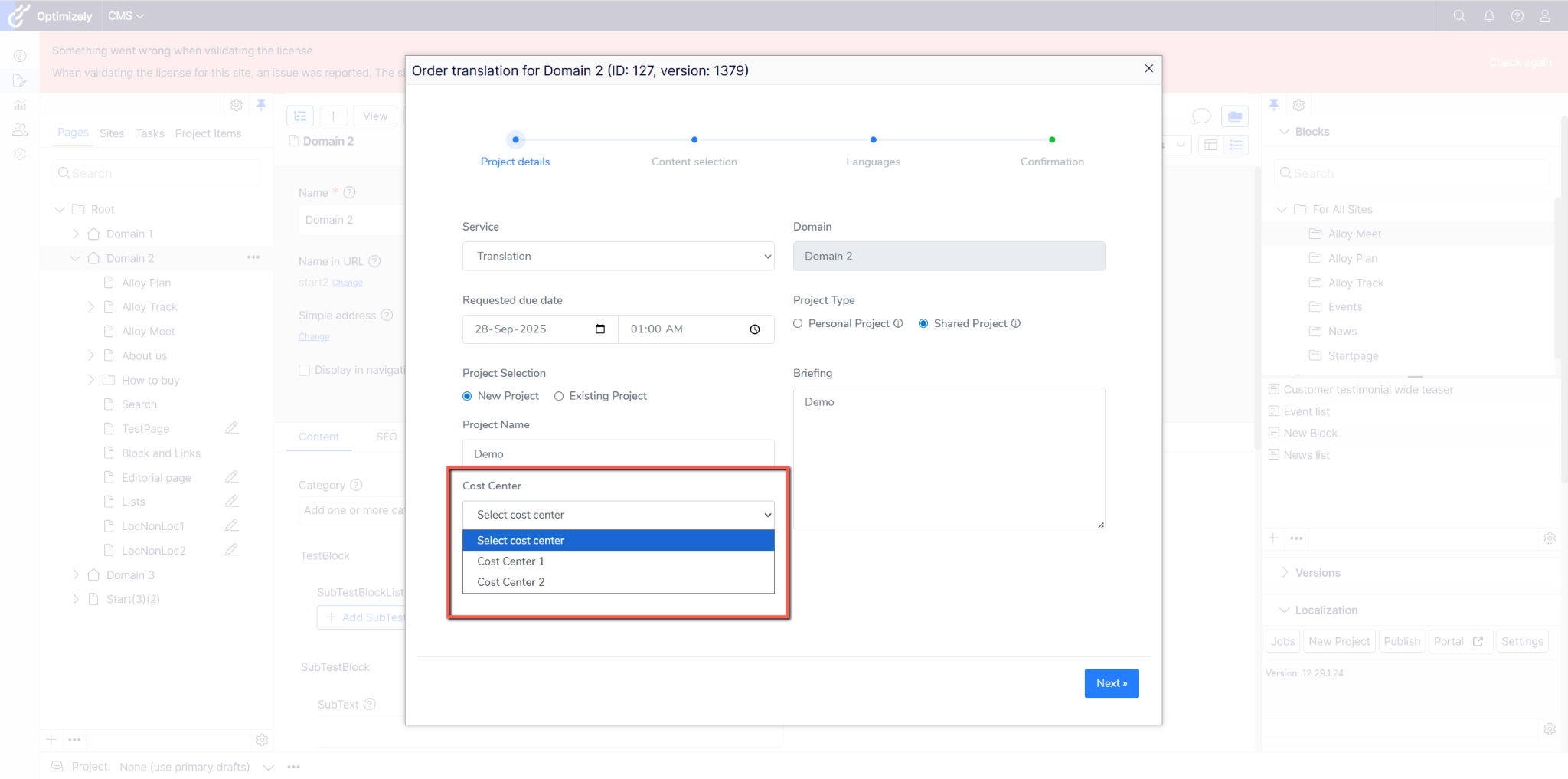Click the Languages step dot
The width and height of the screenshot is (1568, 779).
point(874,140)
